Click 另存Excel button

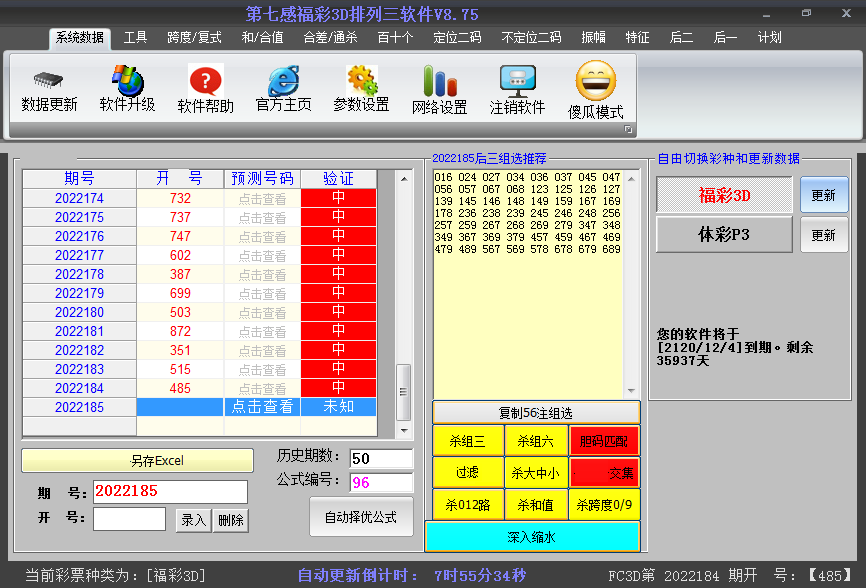click(x=138, y=460)
